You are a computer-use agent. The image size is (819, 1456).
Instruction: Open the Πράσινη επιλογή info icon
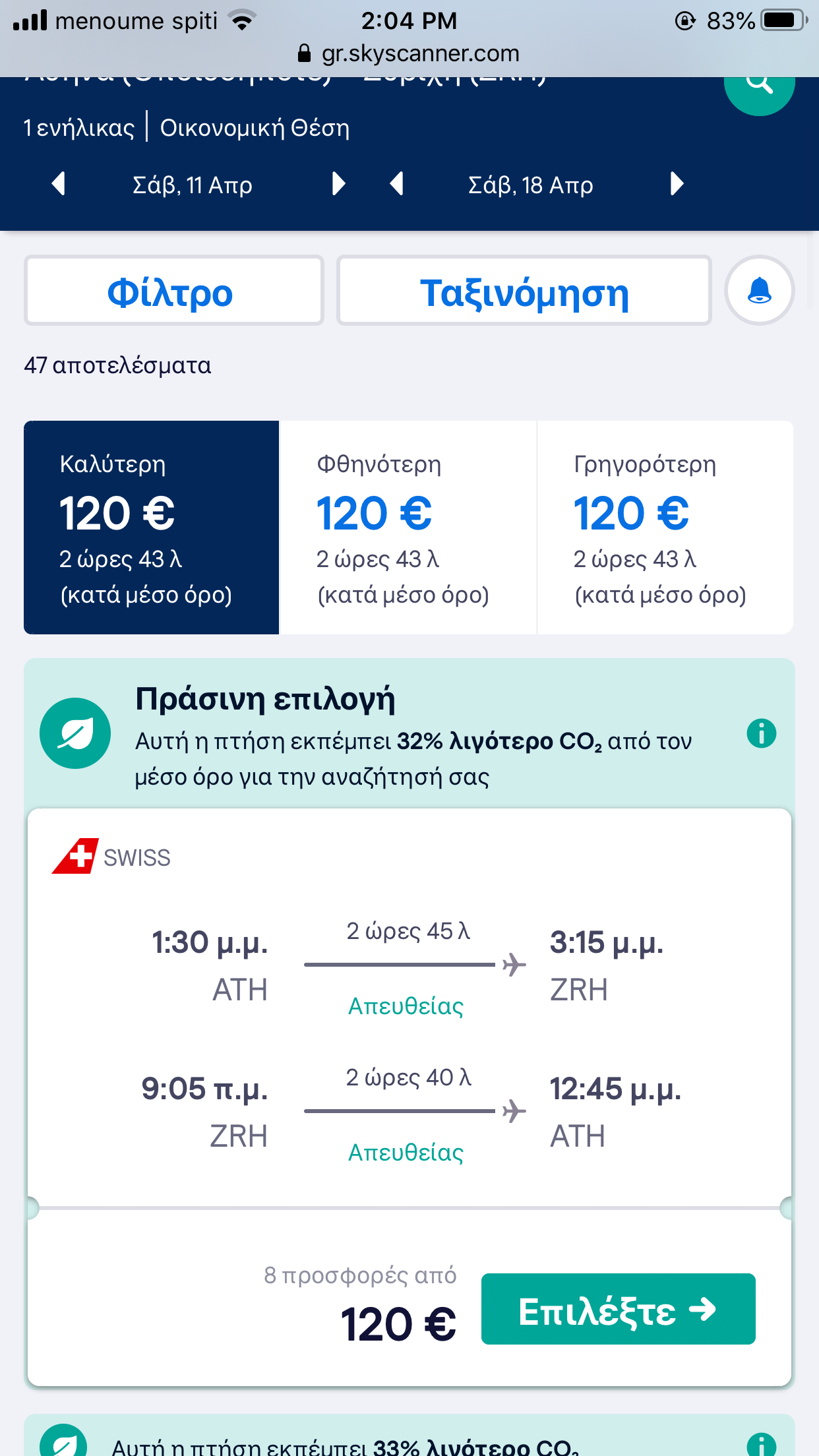click(x=761, y=733)
